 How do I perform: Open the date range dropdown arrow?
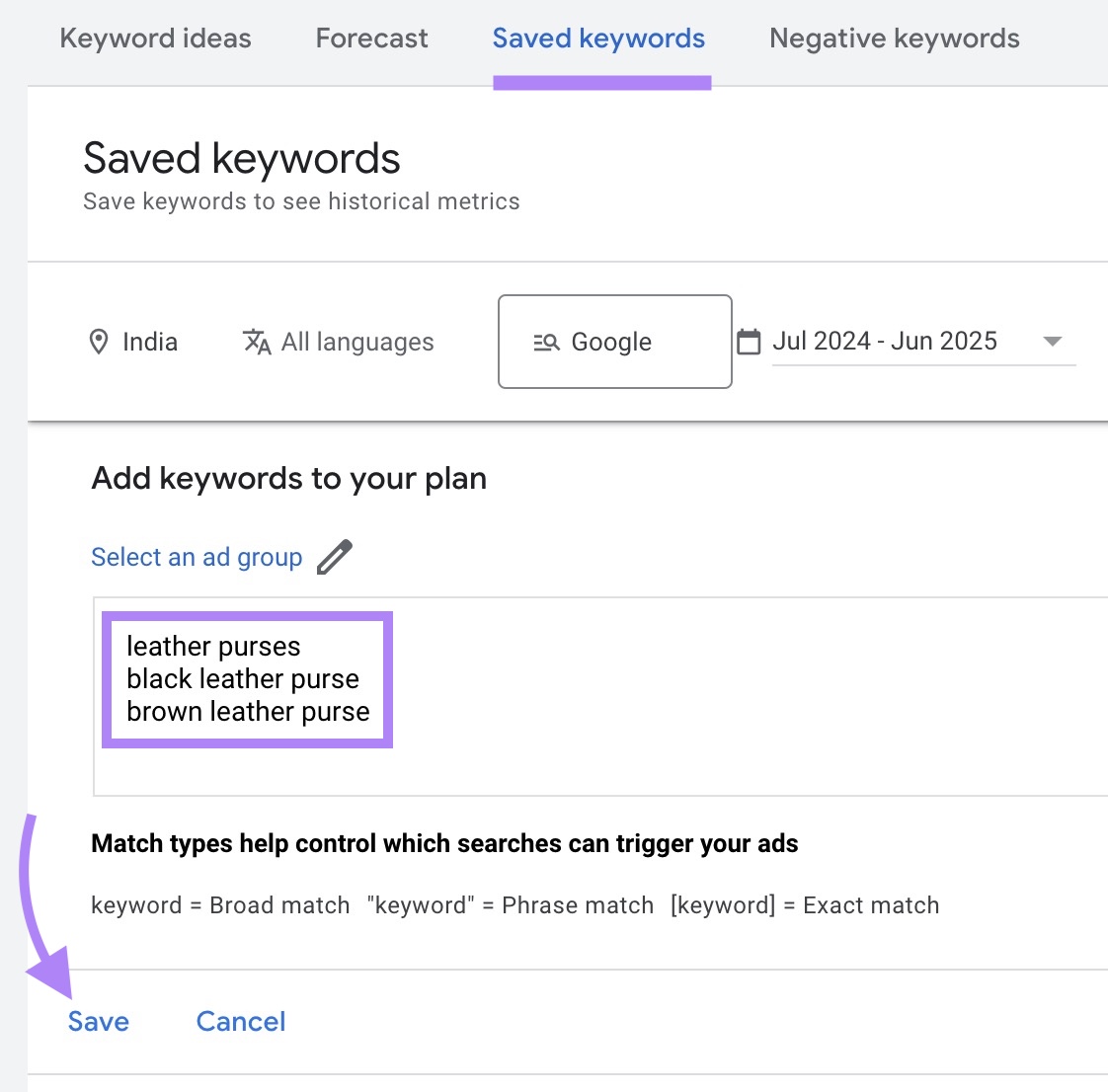point(1053,342)
